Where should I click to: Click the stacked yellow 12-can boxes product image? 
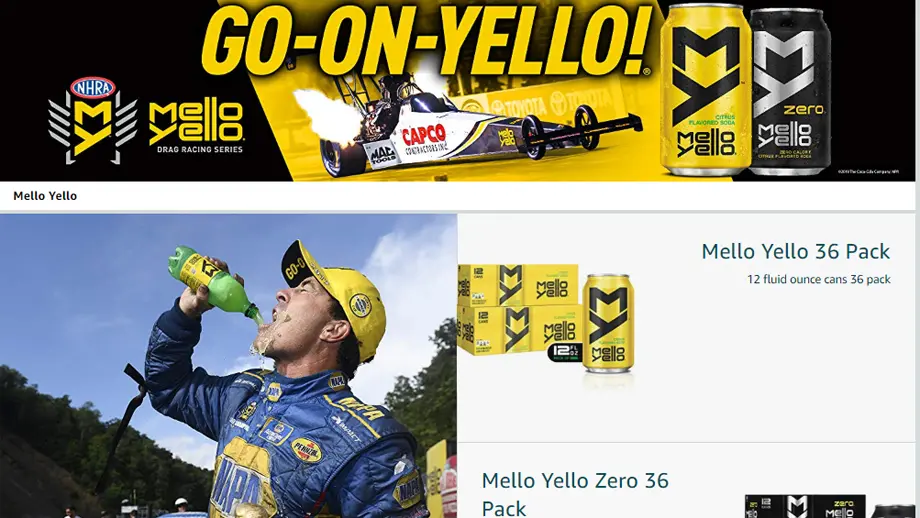tap(519, 310)
